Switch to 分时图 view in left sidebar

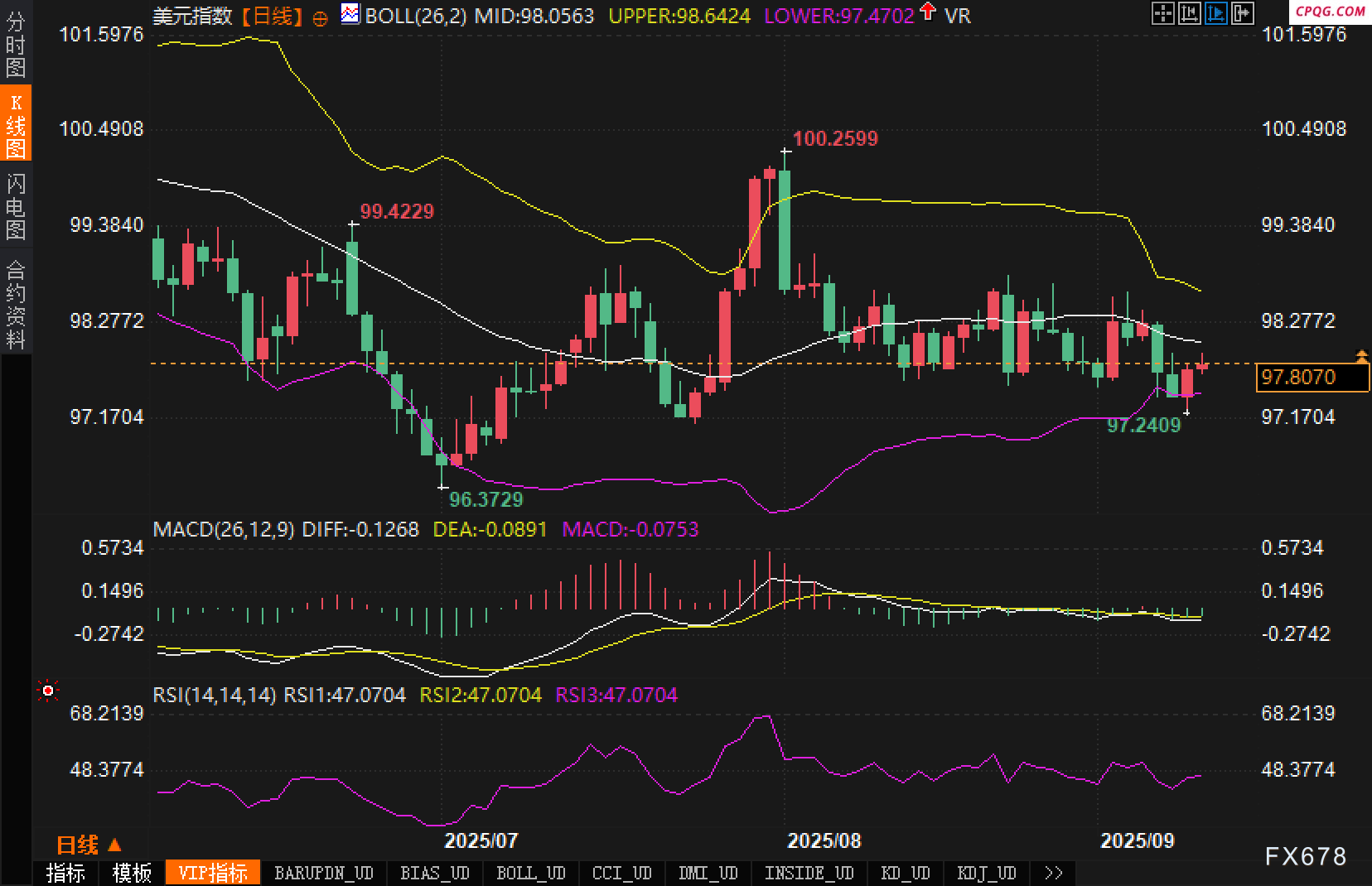click(x=16, y=45)
